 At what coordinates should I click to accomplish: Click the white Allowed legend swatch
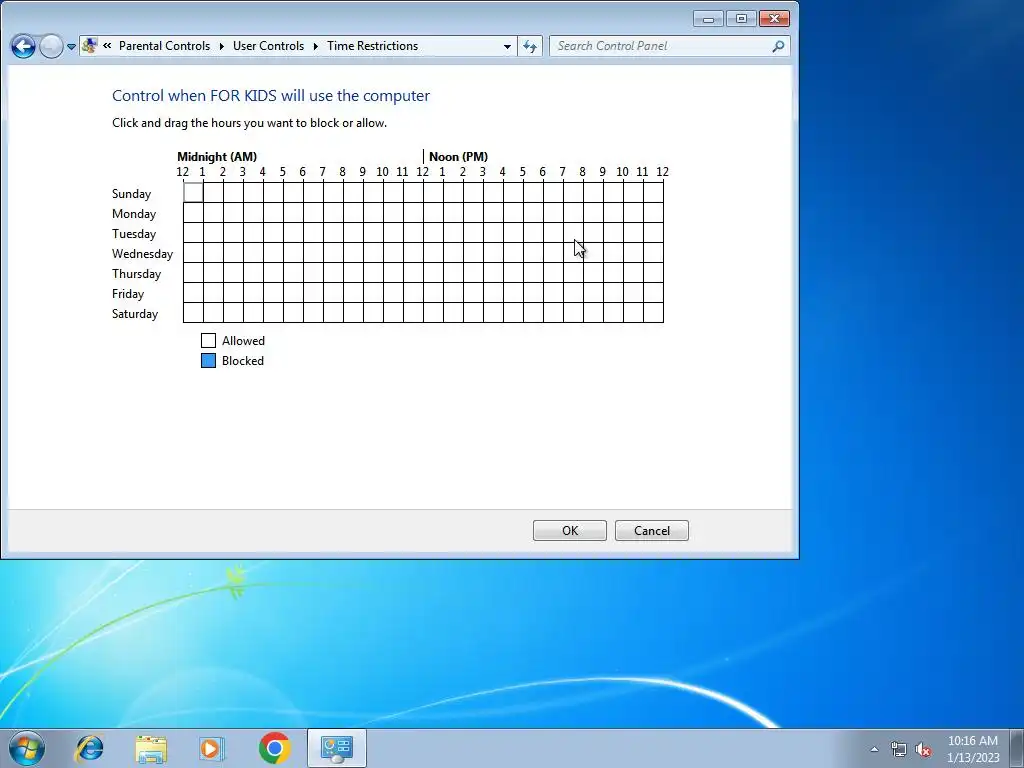(x=208, y=340)
